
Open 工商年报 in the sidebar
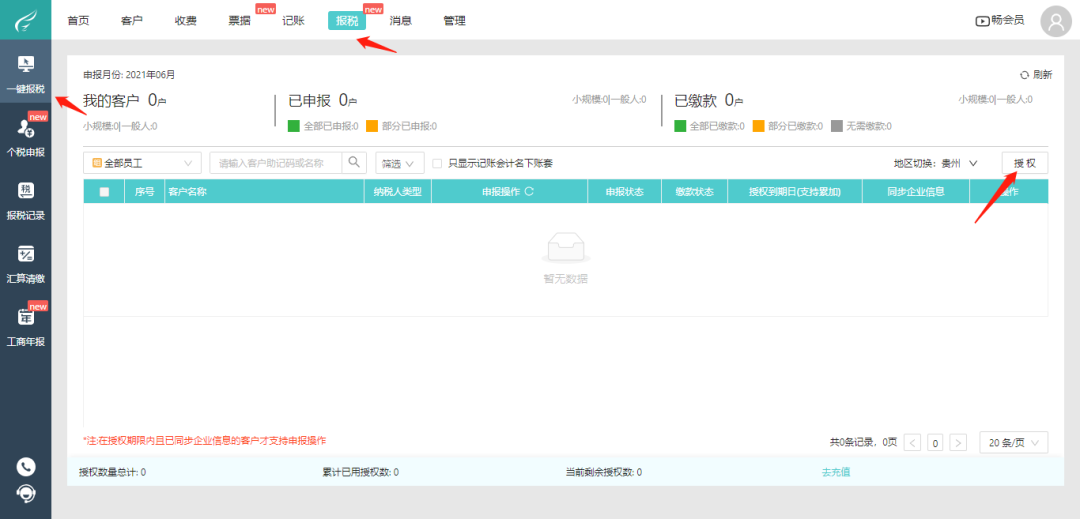pyautogui.click(x=25, y=326)
